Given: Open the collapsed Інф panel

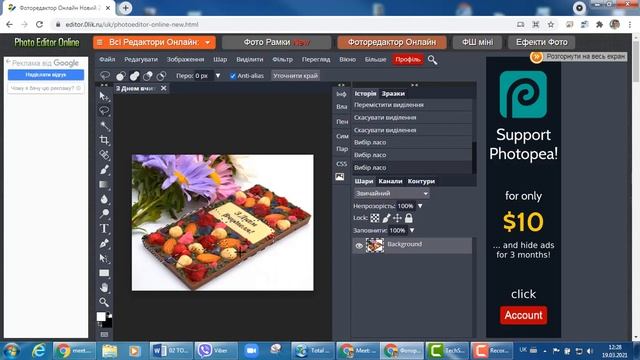Looking at the screenshot, I should (x=341, y=94).
